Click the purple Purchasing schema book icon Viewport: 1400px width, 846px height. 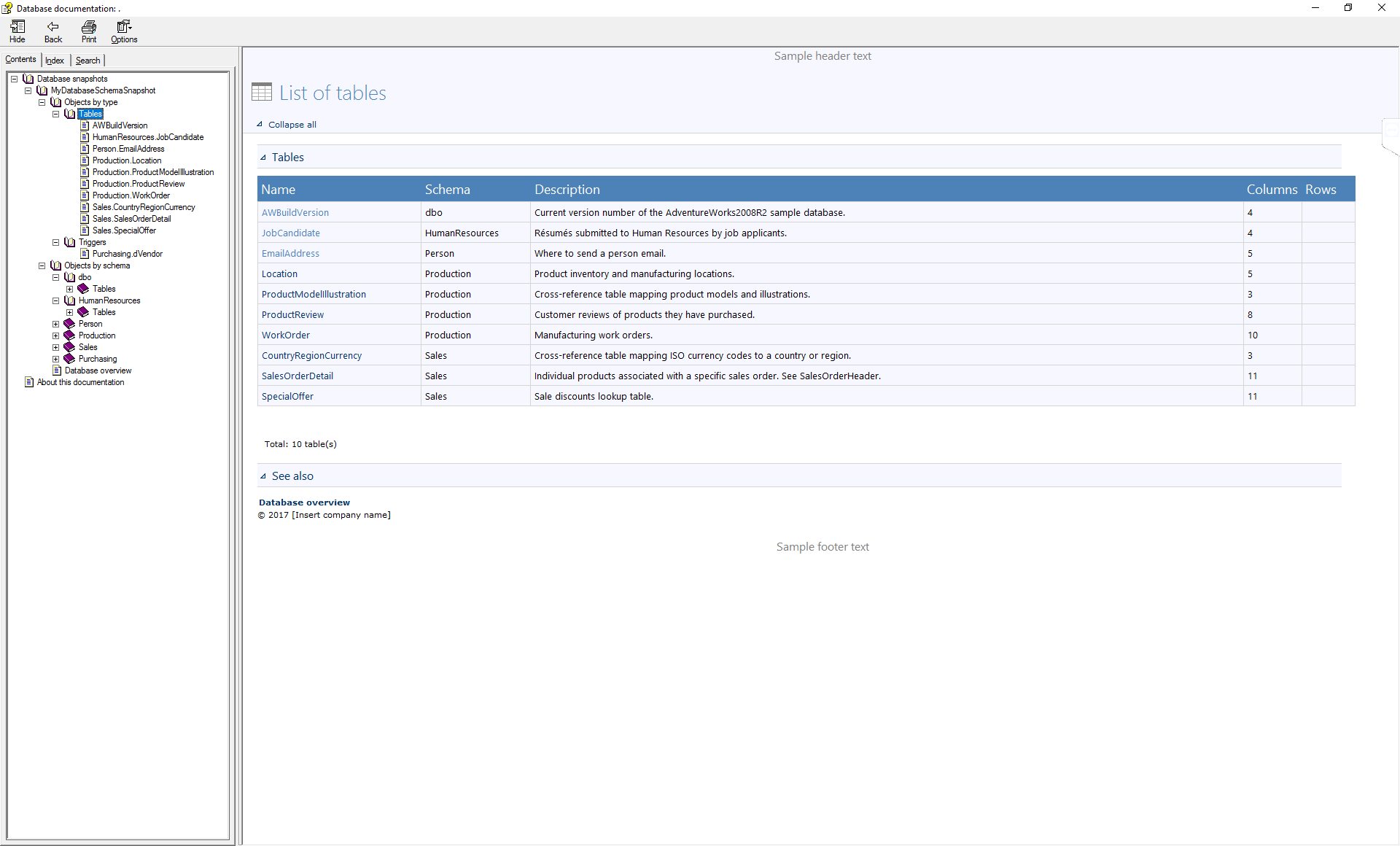tap(69, 359)
